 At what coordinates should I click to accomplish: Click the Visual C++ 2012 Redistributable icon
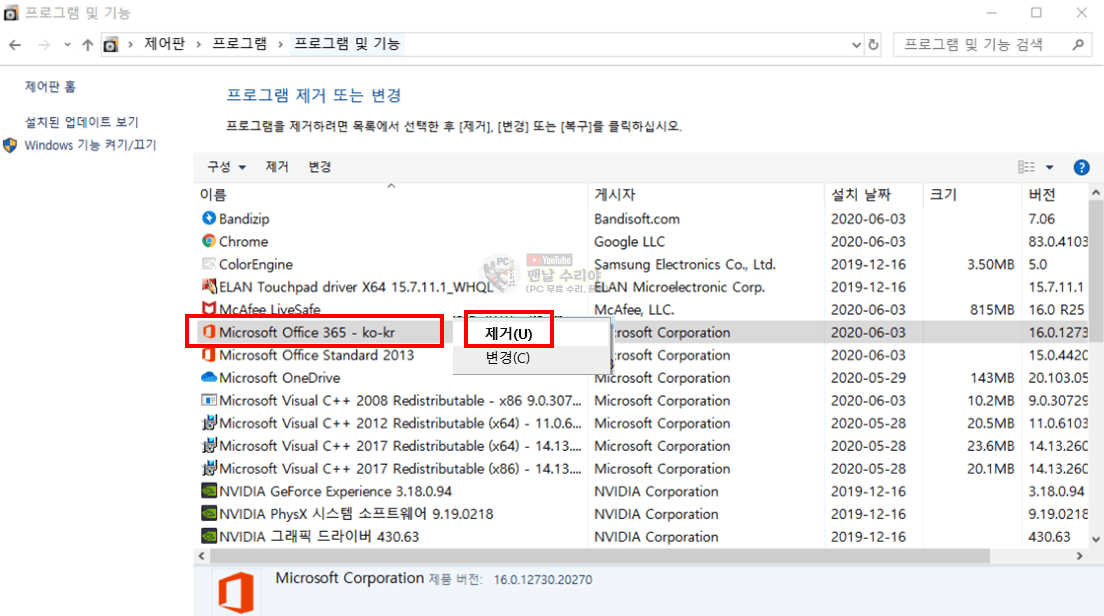tap(208, 422)
